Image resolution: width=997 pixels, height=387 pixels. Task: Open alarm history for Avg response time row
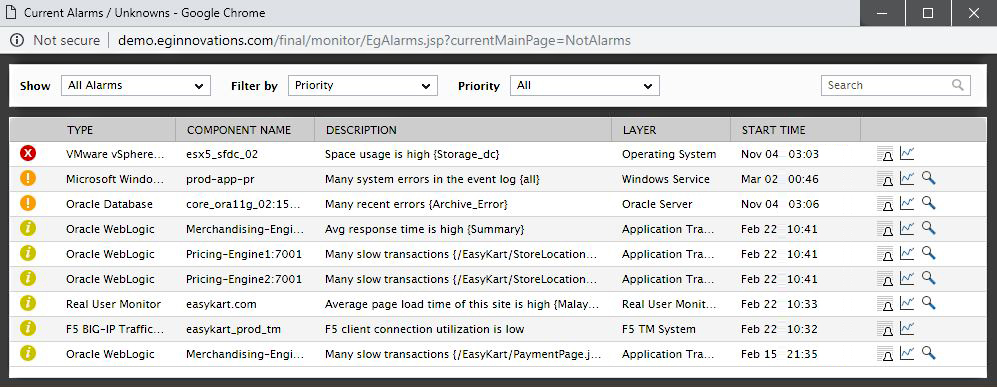click(x=885, y=229)
